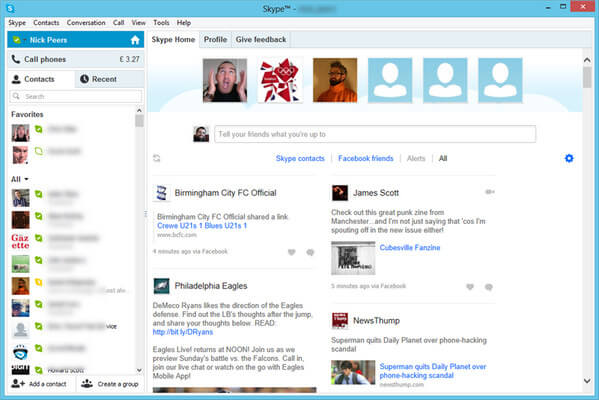Click the surprised man's contact photo
This screenshot has width=599, height=400.
click(225, 80)
